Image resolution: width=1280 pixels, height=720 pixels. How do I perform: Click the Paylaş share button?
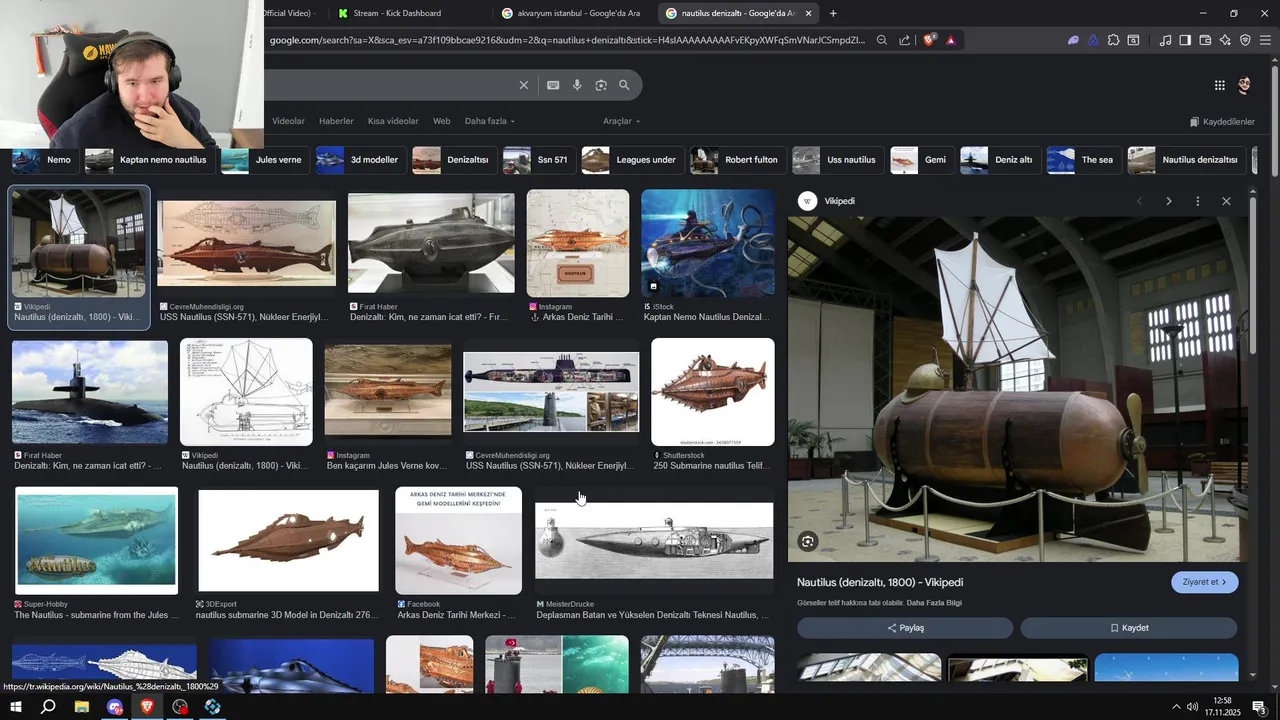905,628
